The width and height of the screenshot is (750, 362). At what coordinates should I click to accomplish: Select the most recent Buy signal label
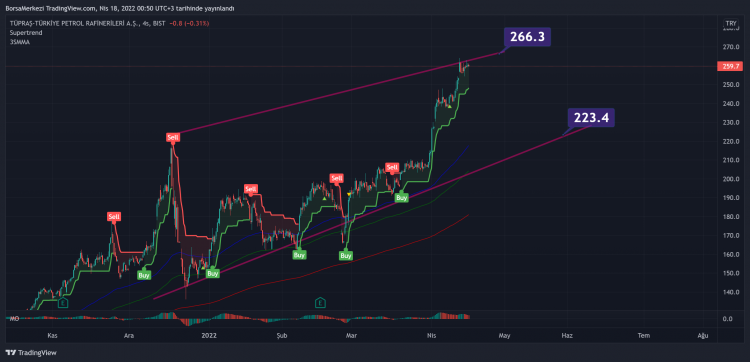click(x=402, y=197)
